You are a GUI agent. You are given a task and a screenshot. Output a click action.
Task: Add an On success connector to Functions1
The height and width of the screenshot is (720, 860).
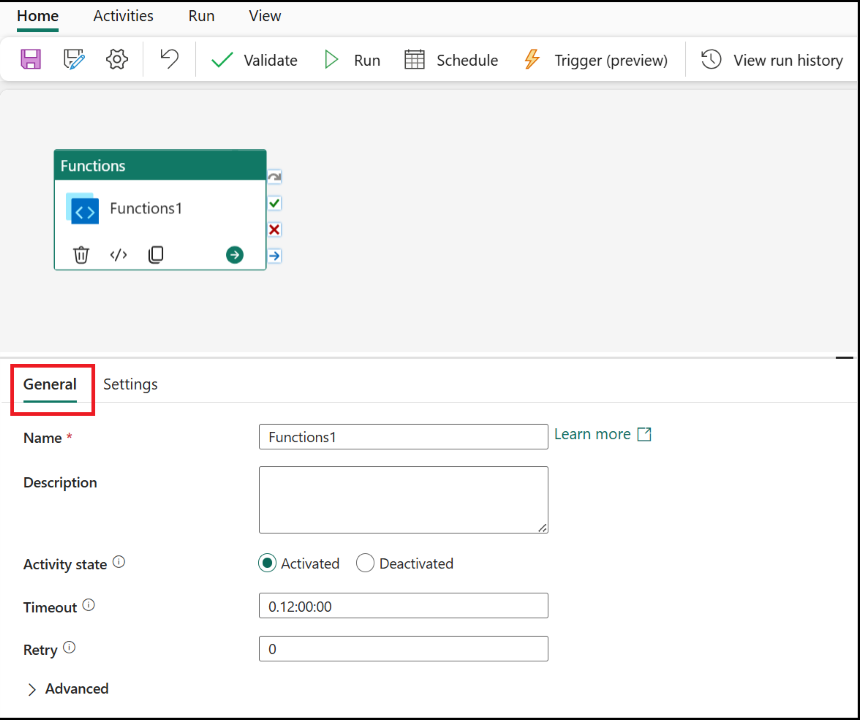pyautogui.click(x=274, y=203)
